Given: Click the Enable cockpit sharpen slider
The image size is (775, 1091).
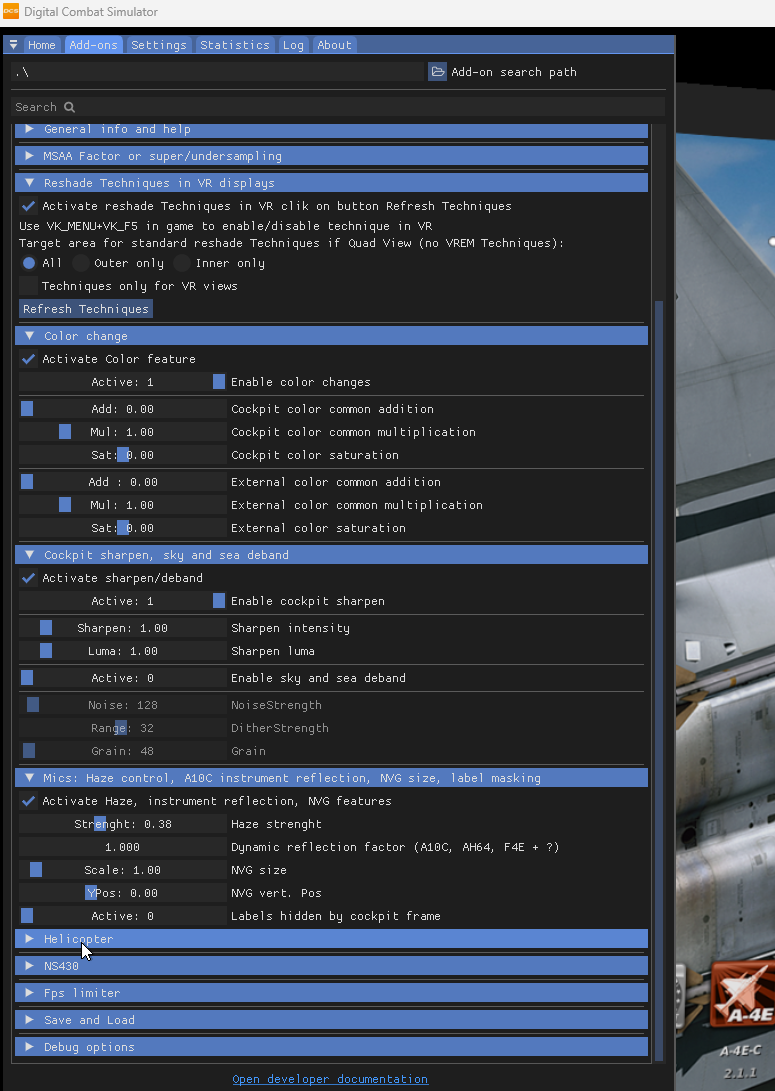Looking at the screenshot, I should [122, 601].
